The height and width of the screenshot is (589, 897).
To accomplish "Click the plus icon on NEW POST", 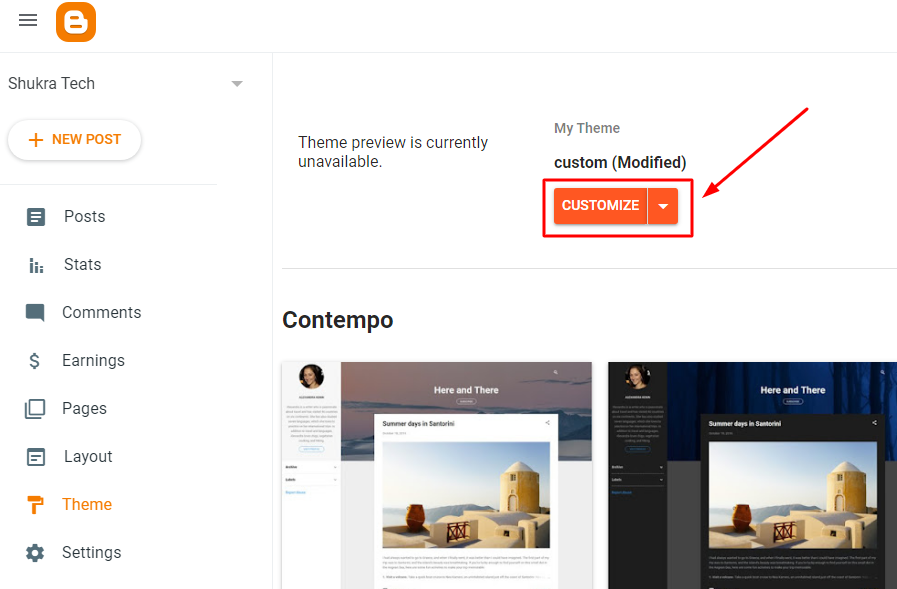I will [x=35, y=140].
